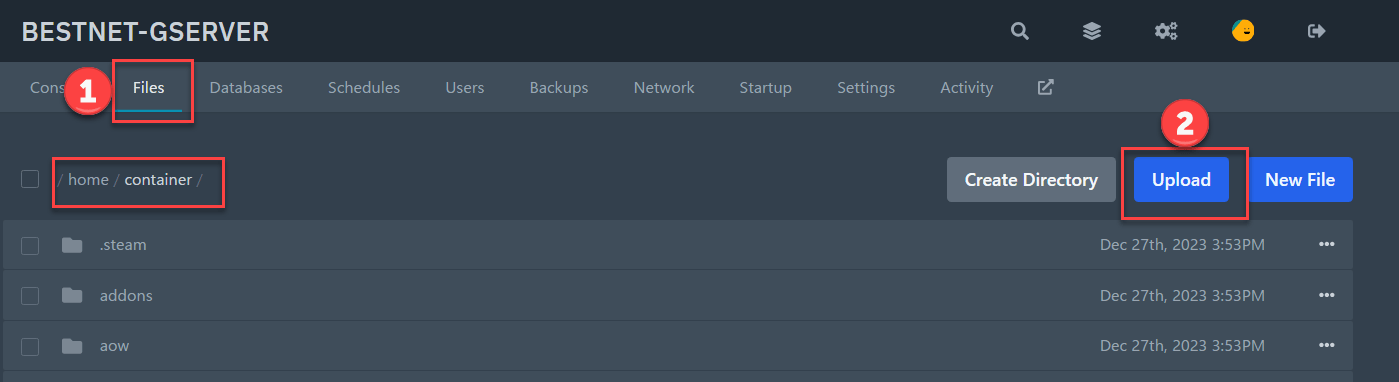
Task: Open the external link icon next to Activity
Action: point(1045,87)
